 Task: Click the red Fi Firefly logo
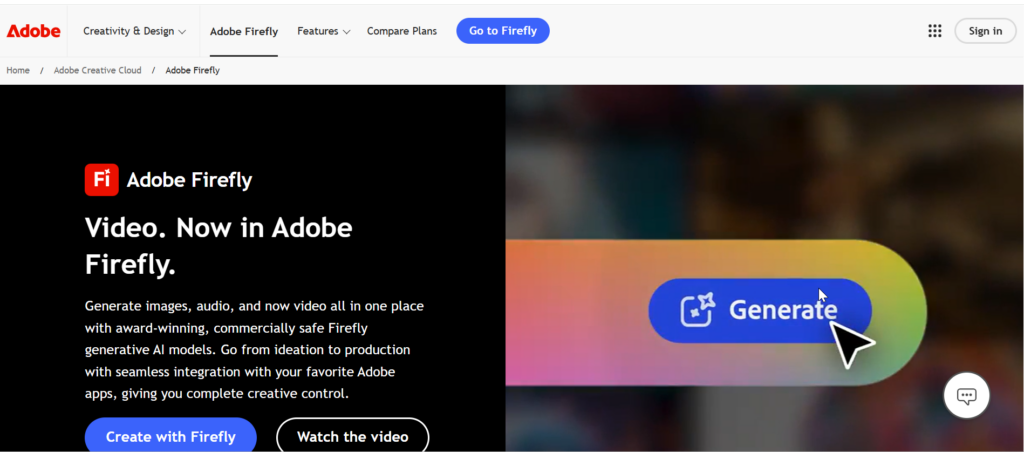[x=101, y=180]
